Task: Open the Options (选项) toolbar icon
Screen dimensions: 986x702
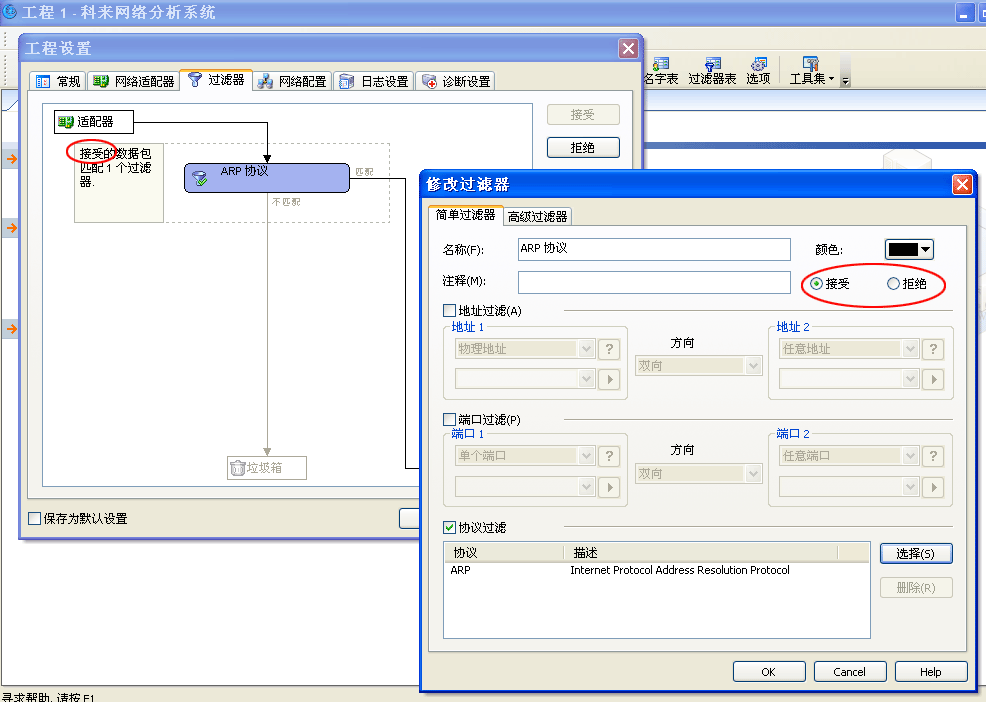Action: pyautogui.click(x=758, y=70)
